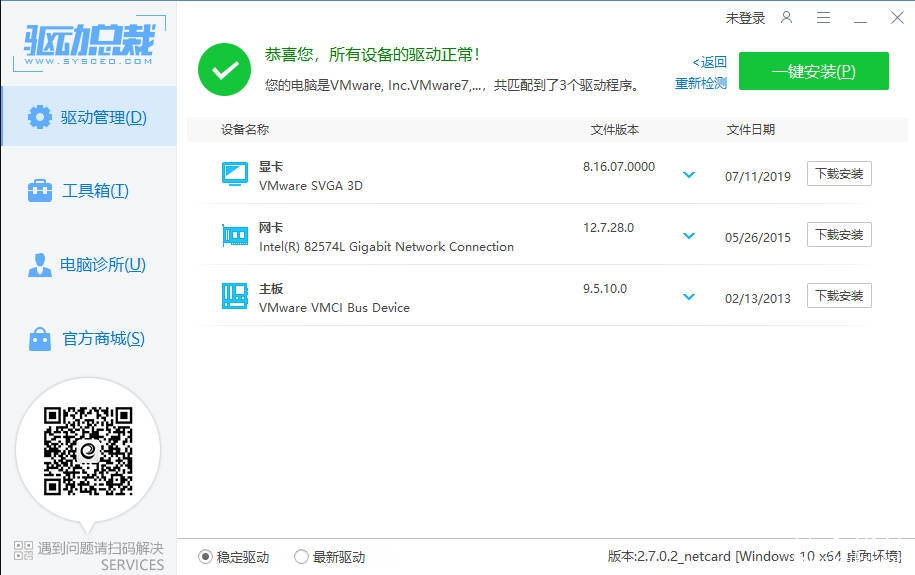Click 下载安装 for Intel 82574L network card
The height and width of the screenshot is (575, 915).
tap(839, 235)
